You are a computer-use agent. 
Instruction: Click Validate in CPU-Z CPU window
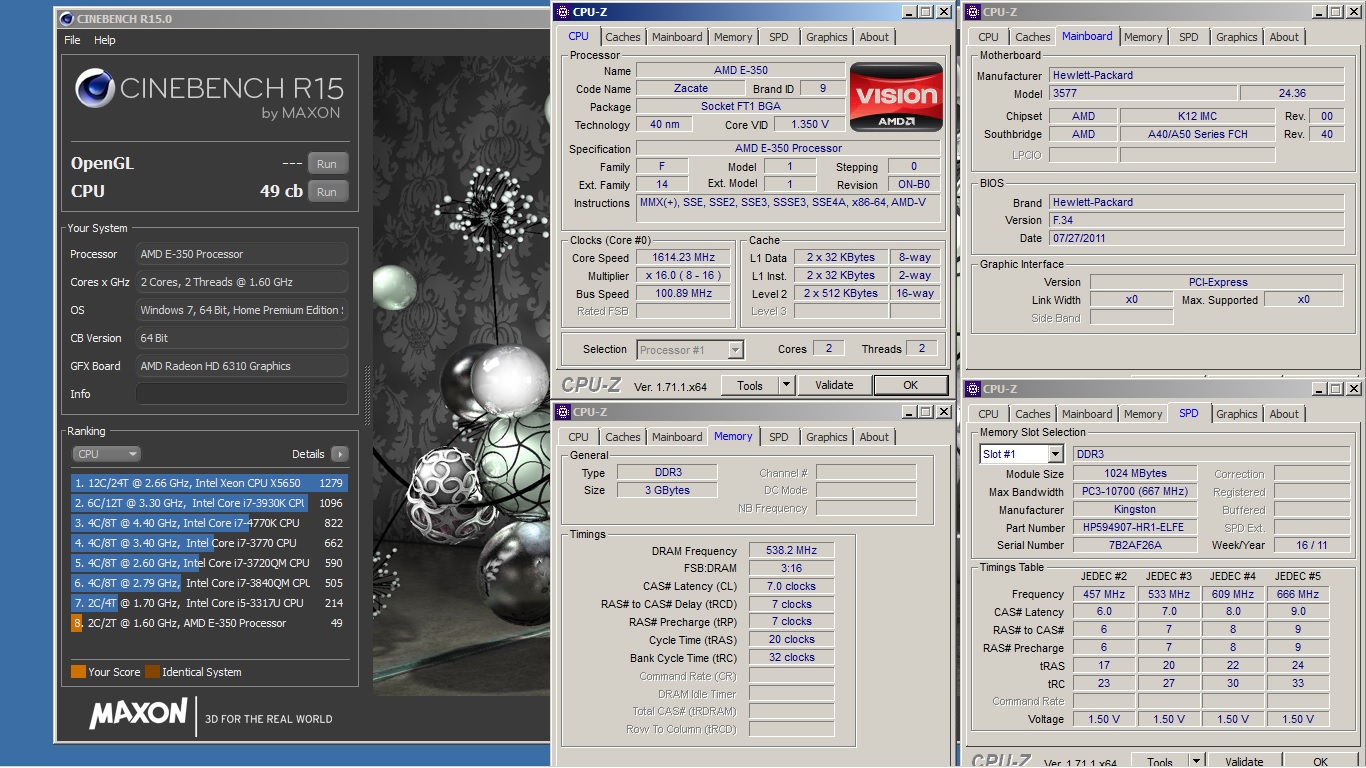click(x=834, y=385)
